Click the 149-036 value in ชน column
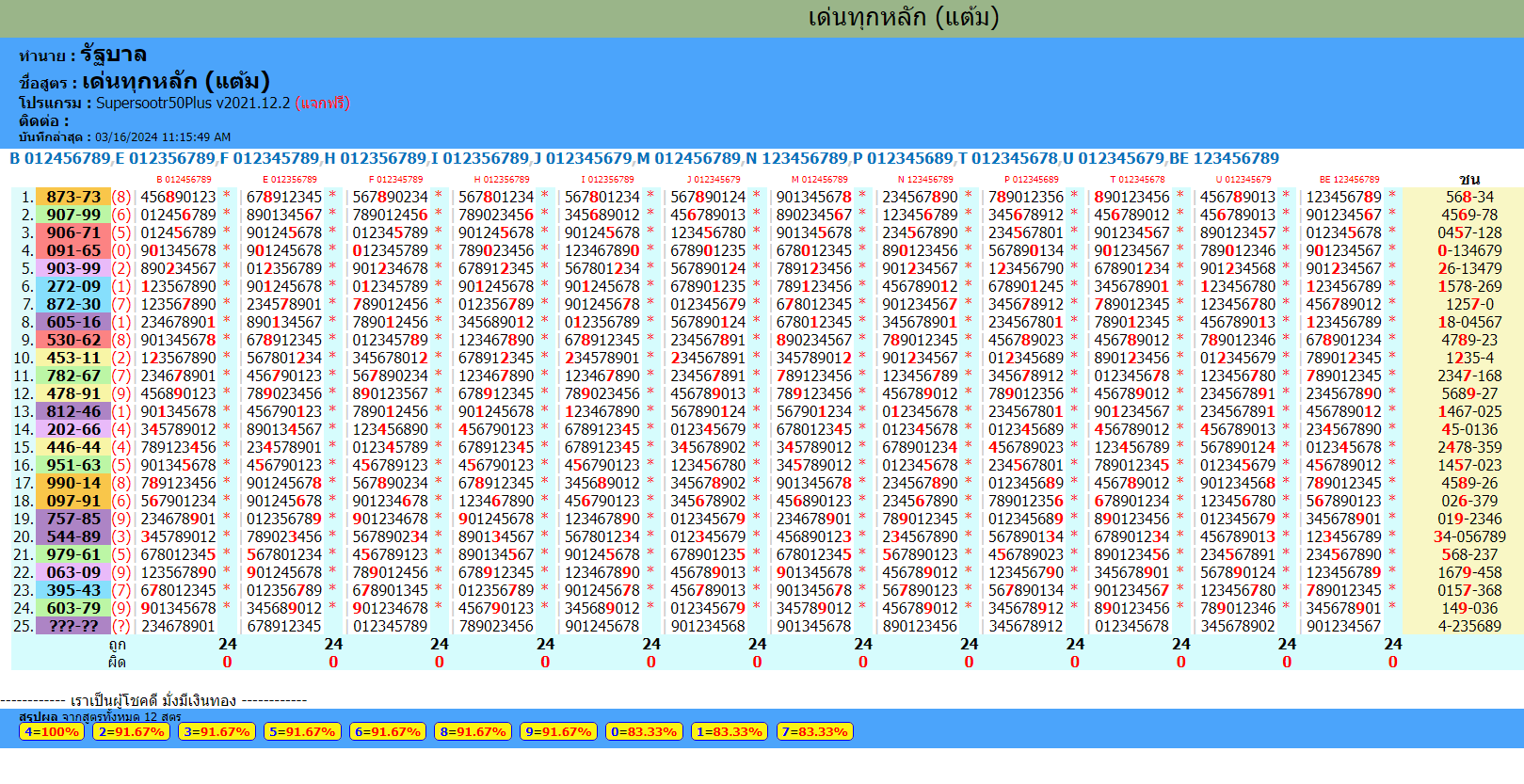 (1469, 608)
